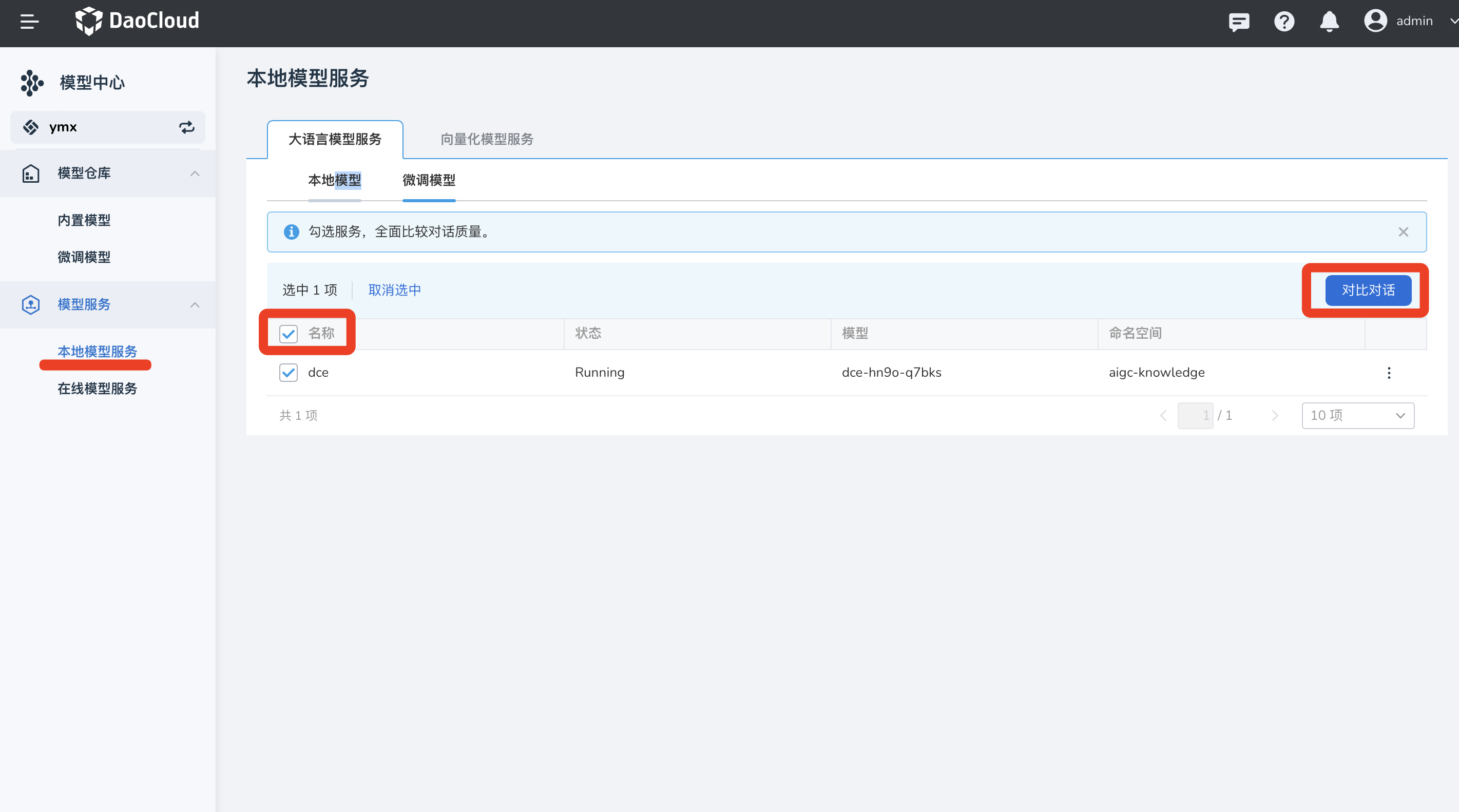
Task: Open the messages chat icon
Action: click(1239, 22)
